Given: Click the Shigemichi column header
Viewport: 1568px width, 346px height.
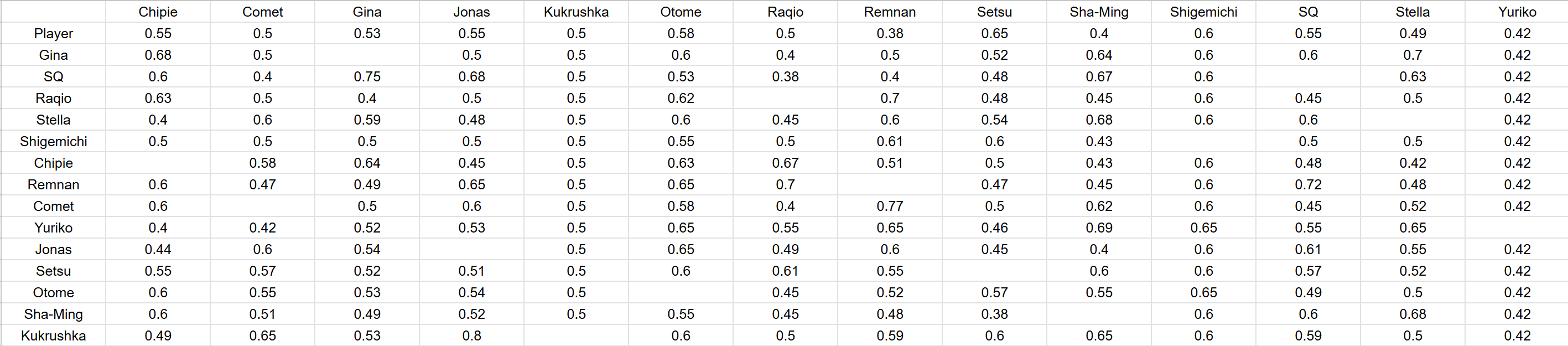Looking at the screenshot, I should tap(1203, 12).
